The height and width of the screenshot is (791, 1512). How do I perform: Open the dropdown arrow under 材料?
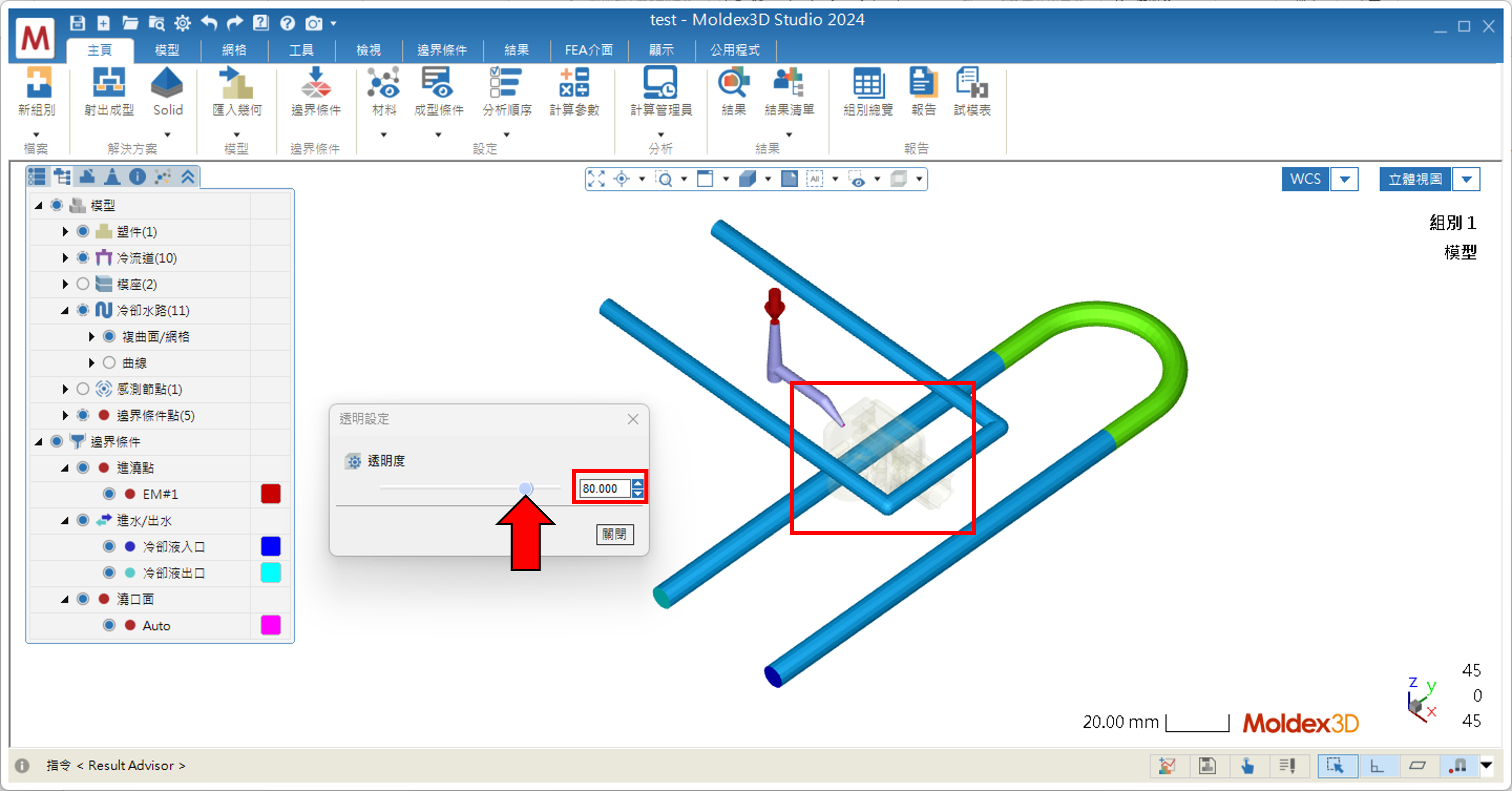pos(384,135)
